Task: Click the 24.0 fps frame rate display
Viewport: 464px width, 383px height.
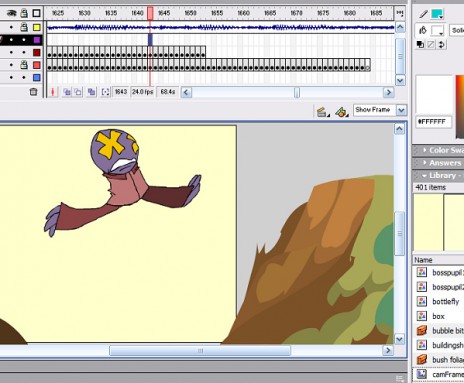Action: pyautogui.click(x=143, y=92)
